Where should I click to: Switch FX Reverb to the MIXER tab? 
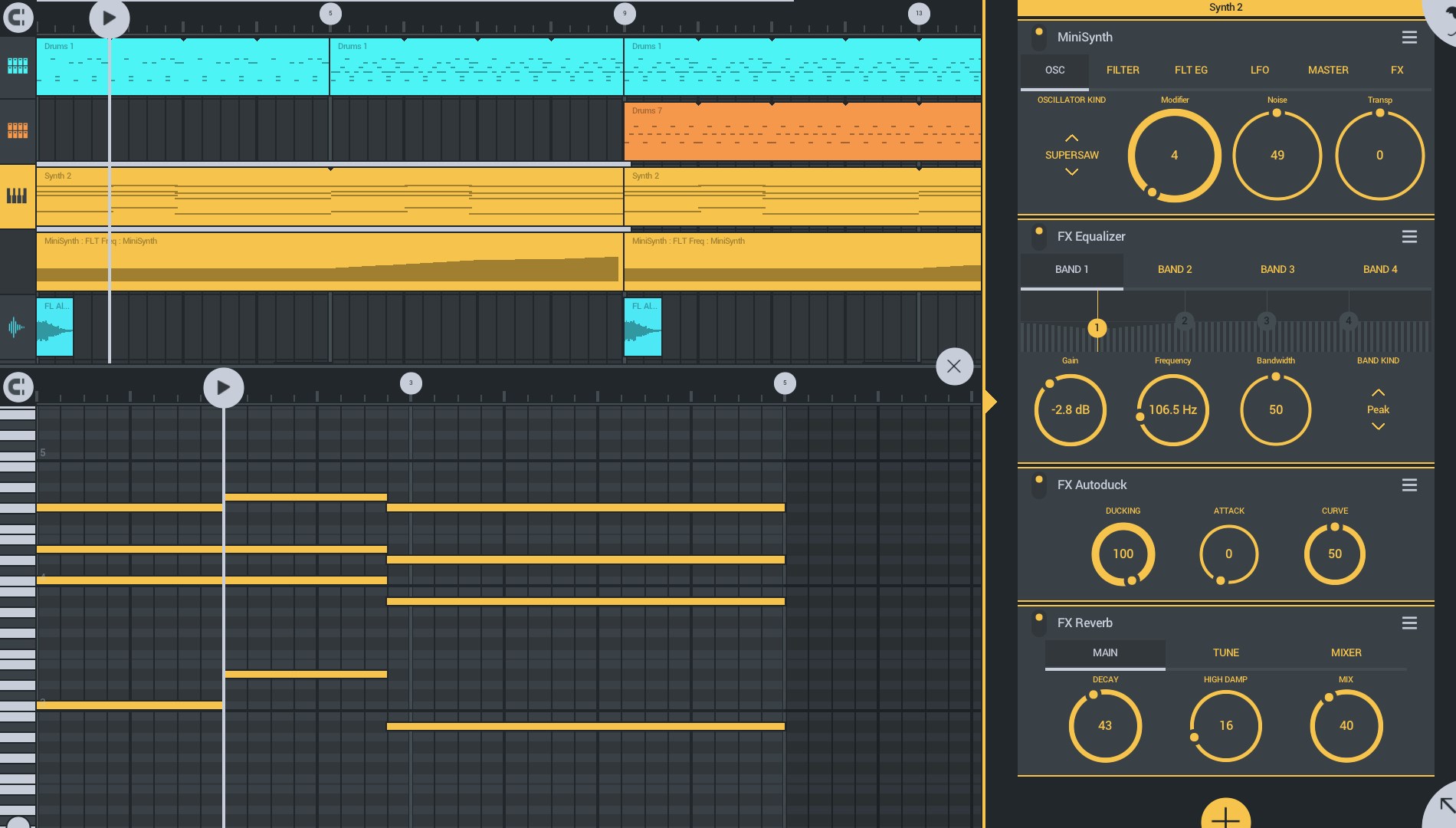(1346, 652)
